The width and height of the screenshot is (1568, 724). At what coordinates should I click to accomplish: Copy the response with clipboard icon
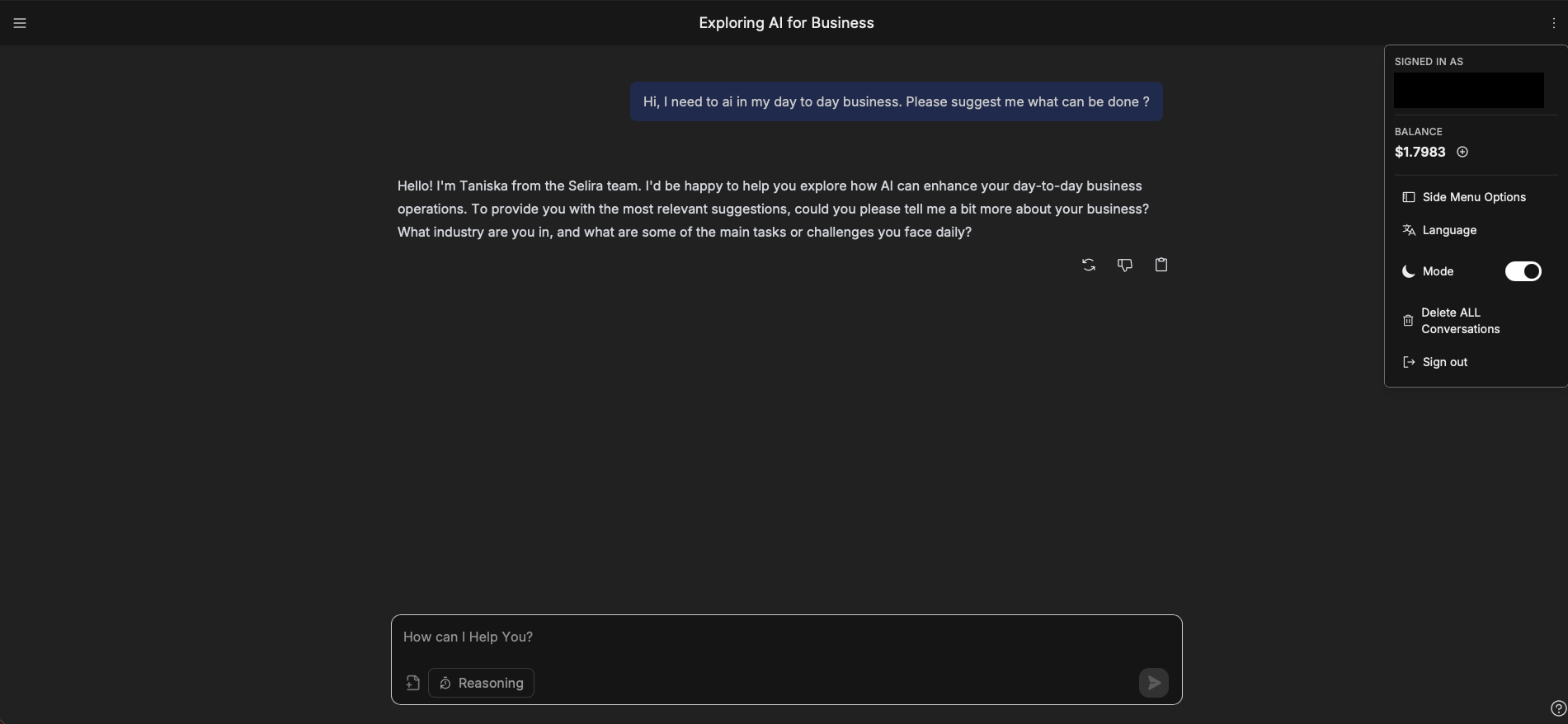click(x=1161, y=265)
